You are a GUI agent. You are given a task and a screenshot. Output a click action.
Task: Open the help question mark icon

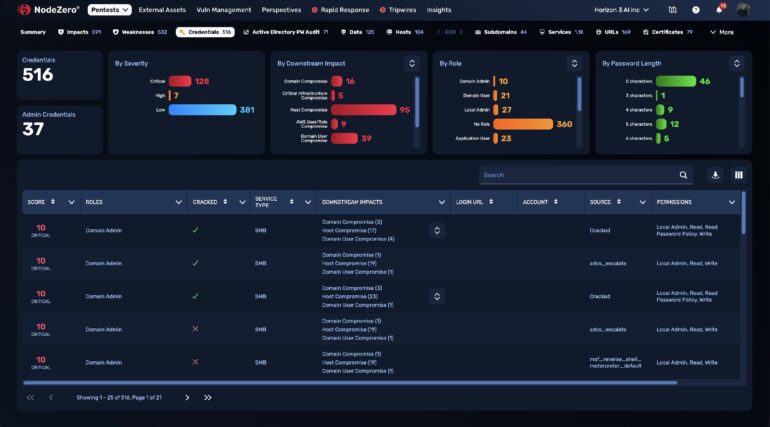696,10
